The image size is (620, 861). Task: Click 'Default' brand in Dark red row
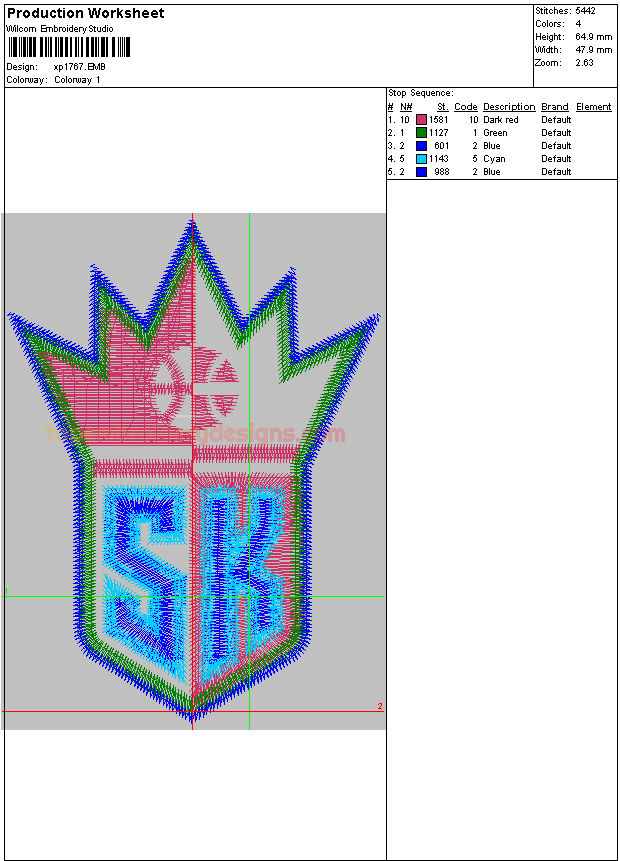click(556, 120)
